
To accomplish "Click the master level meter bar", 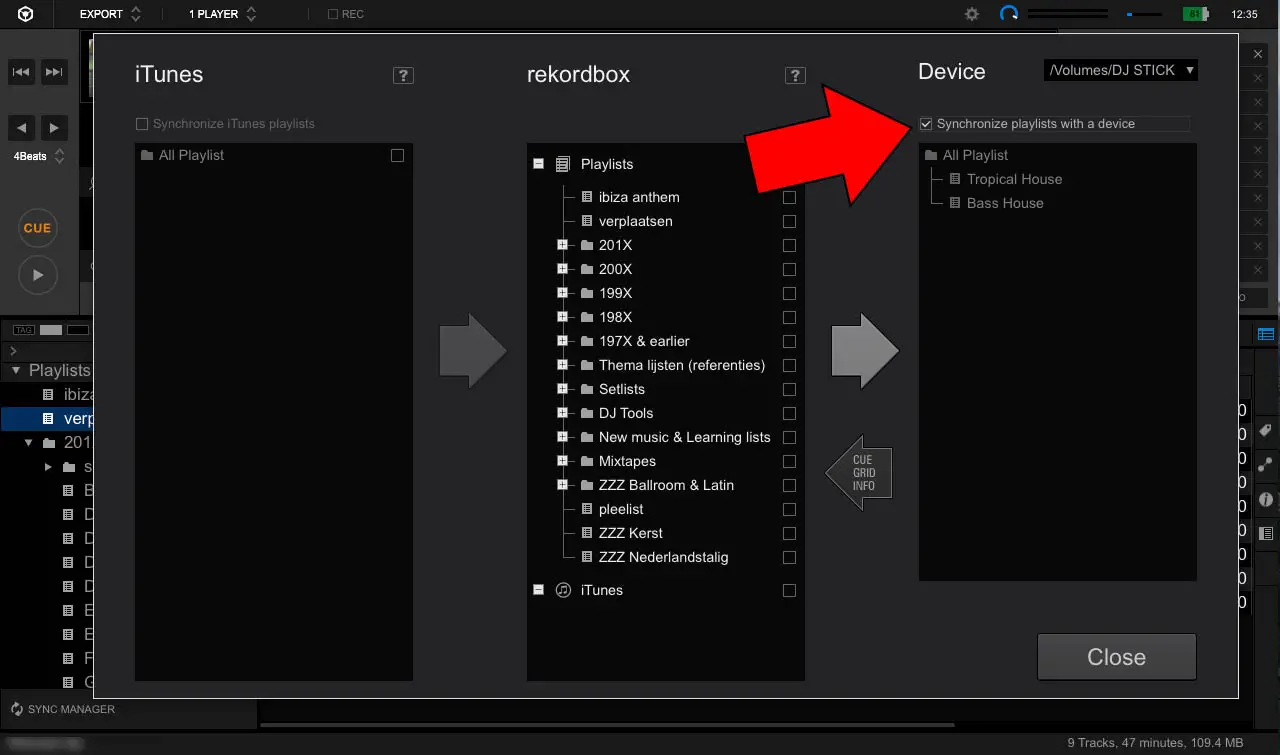I will [x=1068, y=14].
